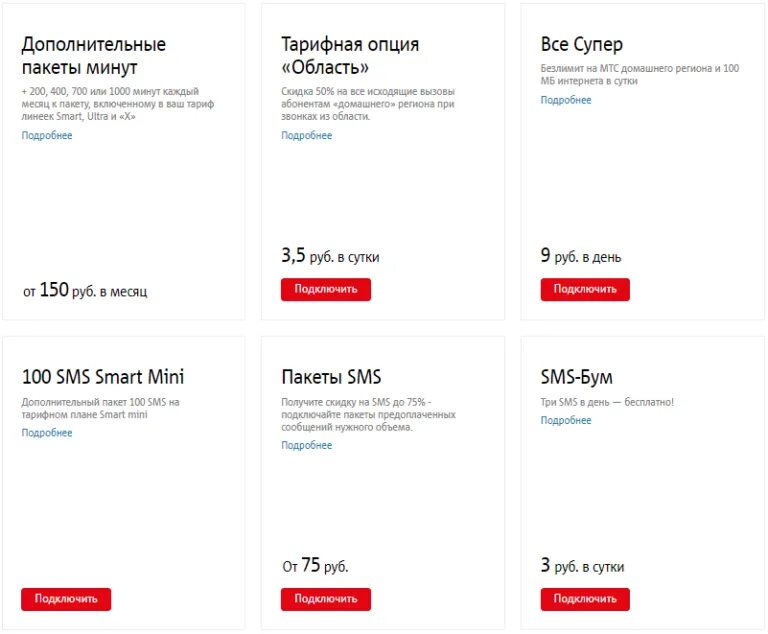
Task: Click the от 150 руб. в месяц price
Action: 85,291
